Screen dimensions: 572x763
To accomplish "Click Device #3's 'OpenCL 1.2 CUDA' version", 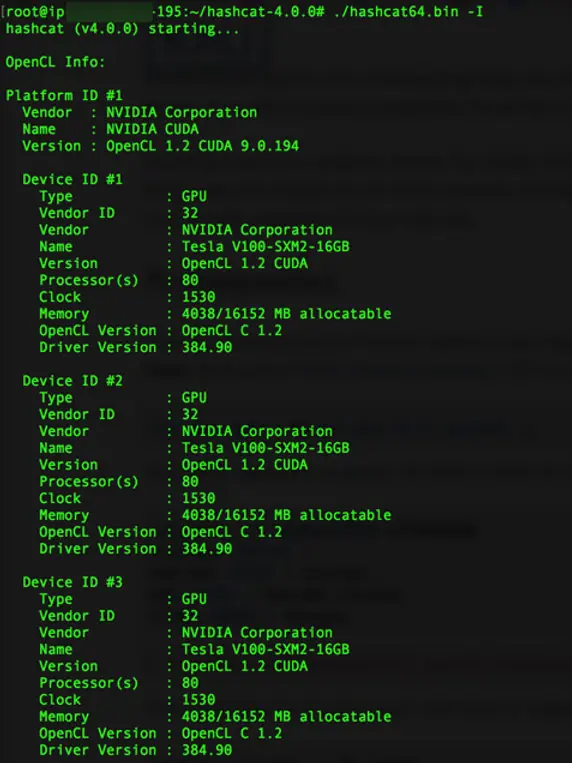I will pyautogui.click(x=245, y=666).
